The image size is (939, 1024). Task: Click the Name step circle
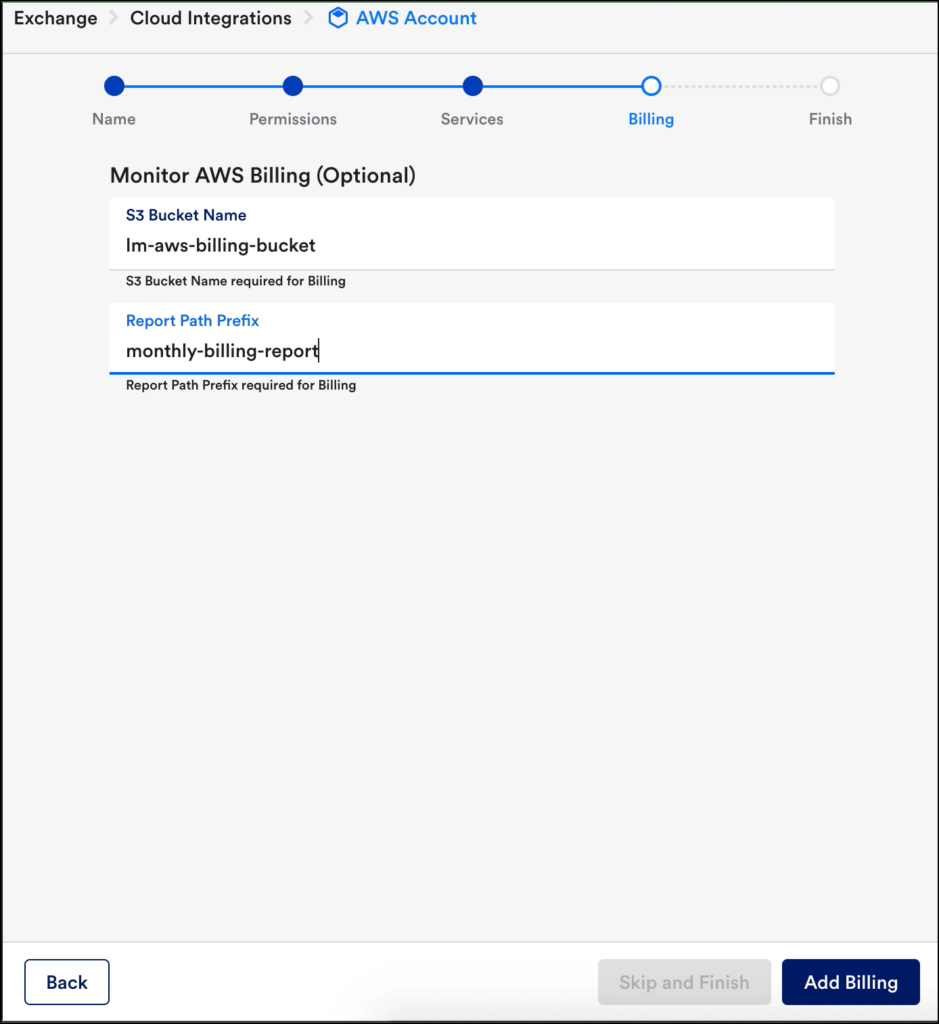114,86
